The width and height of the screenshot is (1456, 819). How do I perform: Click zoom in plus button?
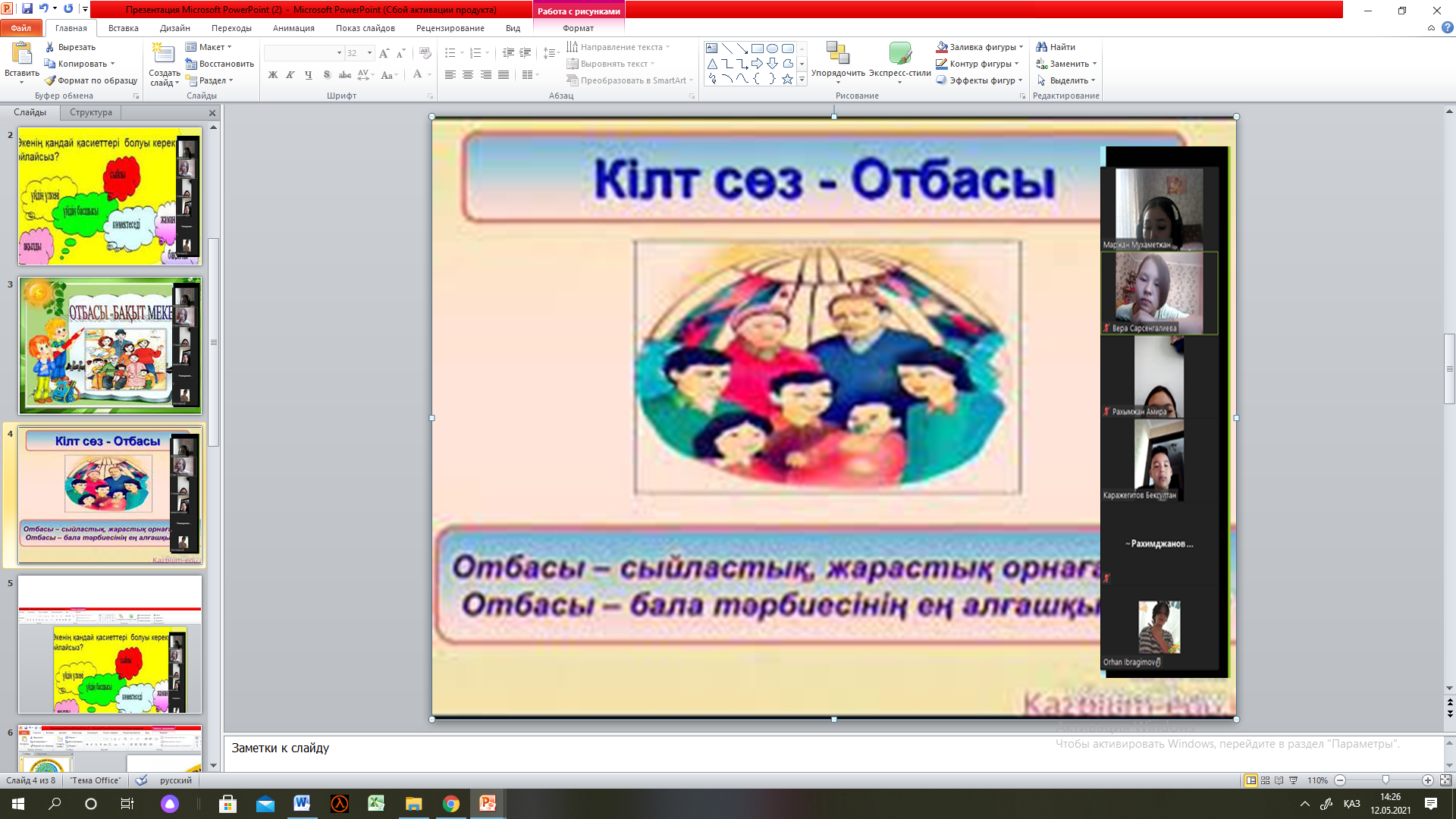[x=1428, y=780]
